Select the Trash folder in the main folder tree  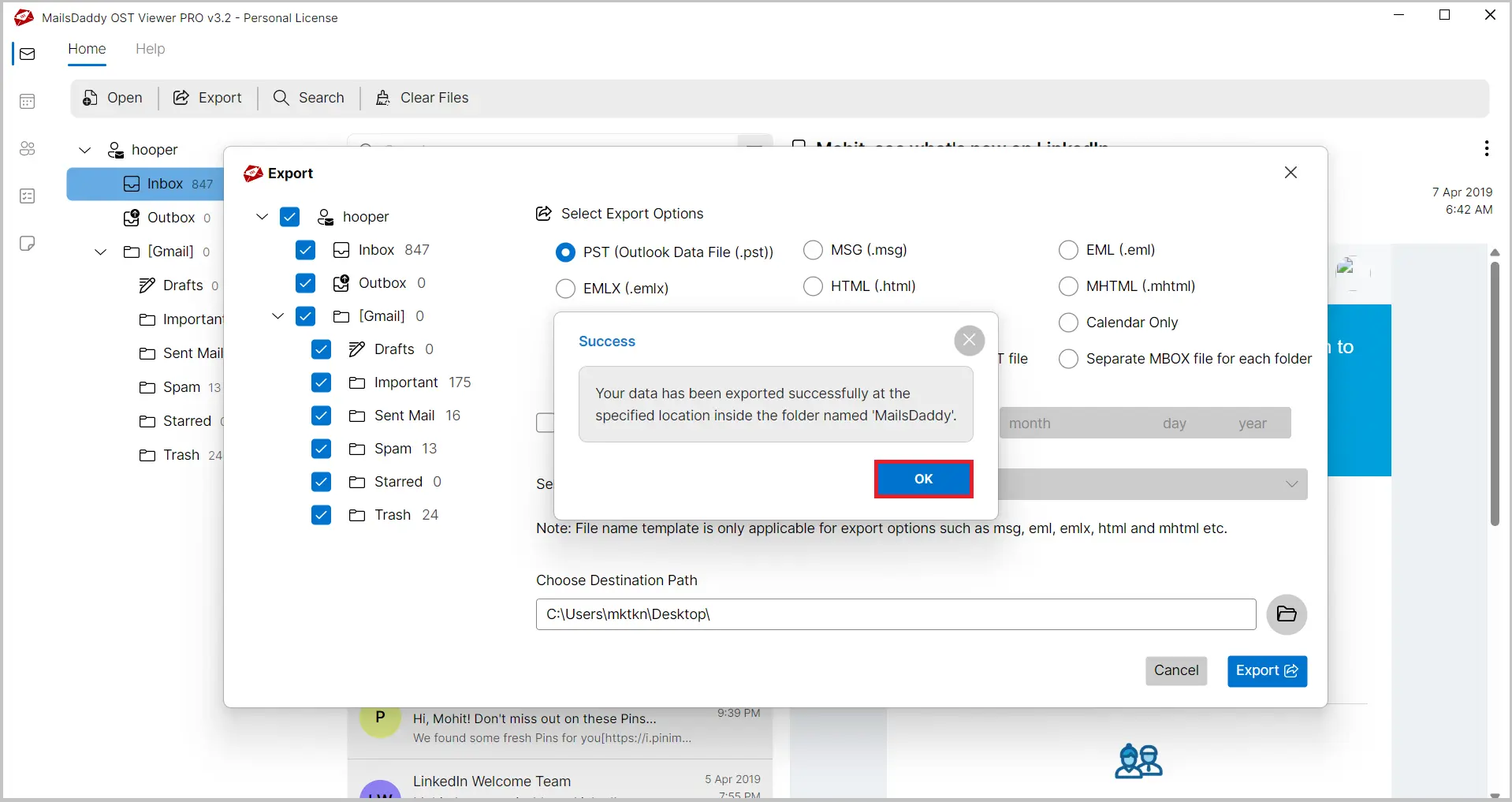point(180,455)
